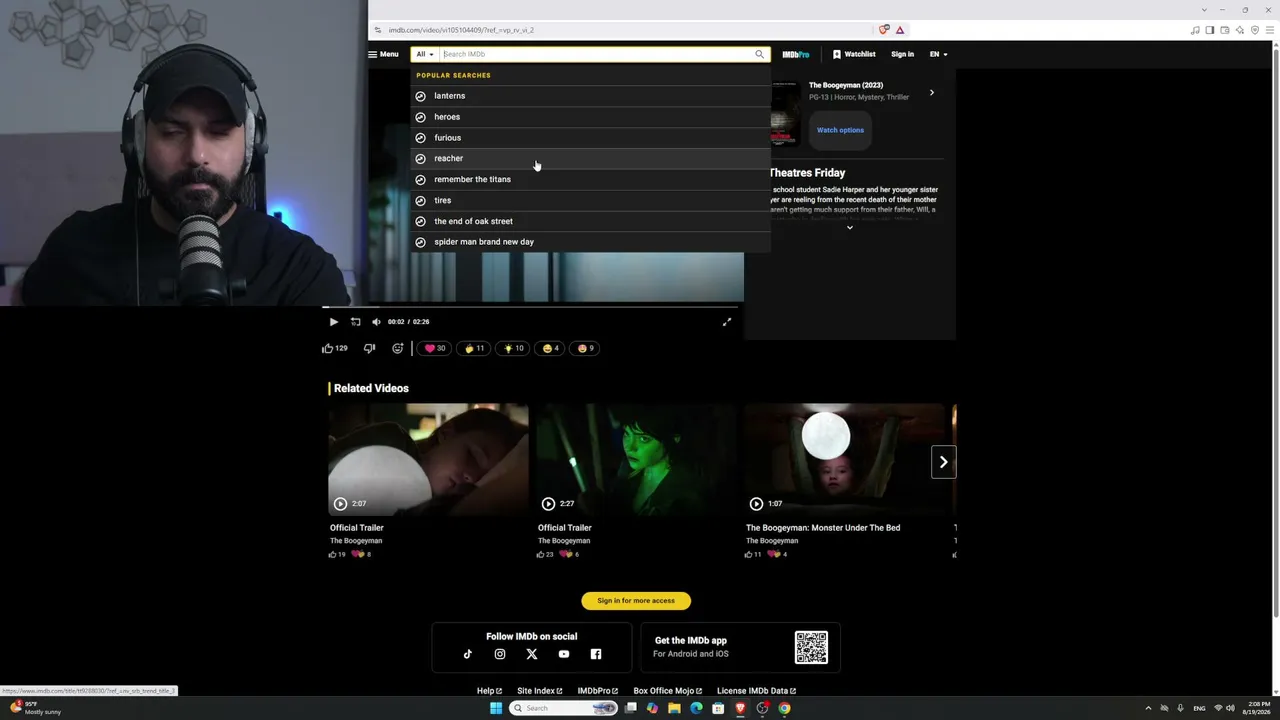The image size is (1280, 720).
Task: Open 'The Boogeyman: Monster Under The Bed' title link
Action: [x=823, y=528]
